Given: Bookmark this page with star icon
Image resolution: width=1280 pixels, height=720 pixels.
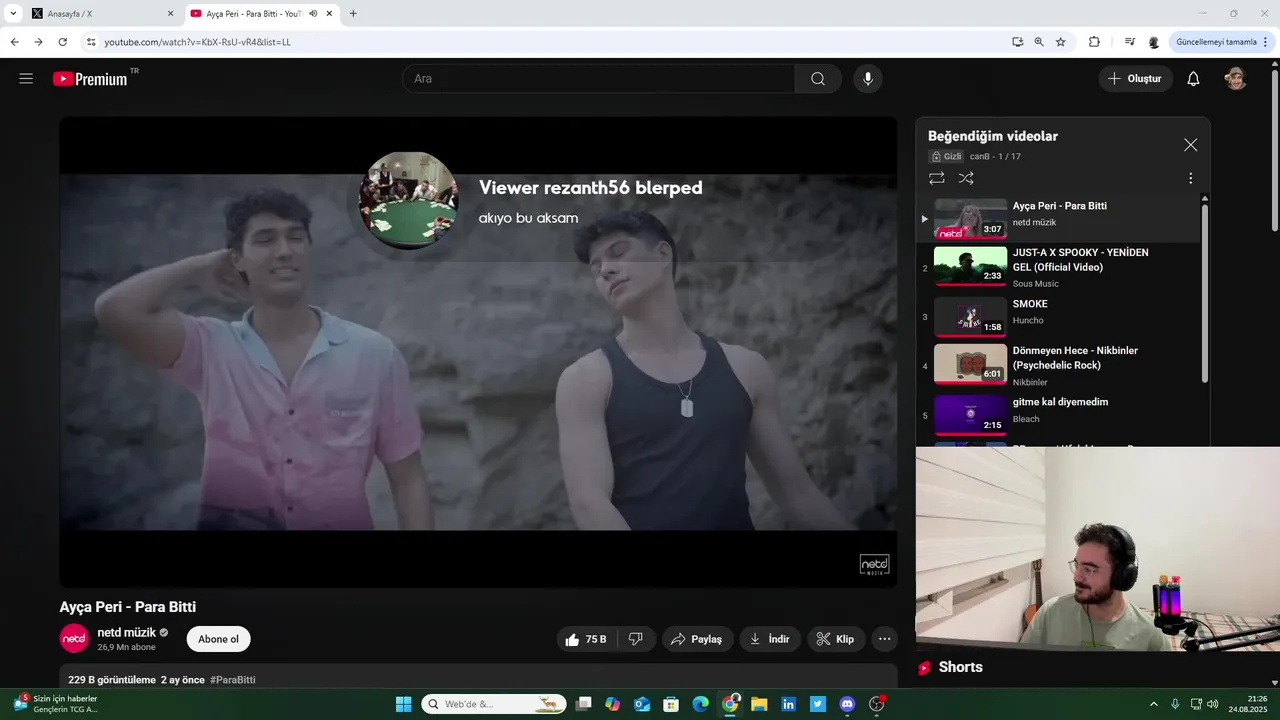Looking at the screenshot, I should 1061,42.
